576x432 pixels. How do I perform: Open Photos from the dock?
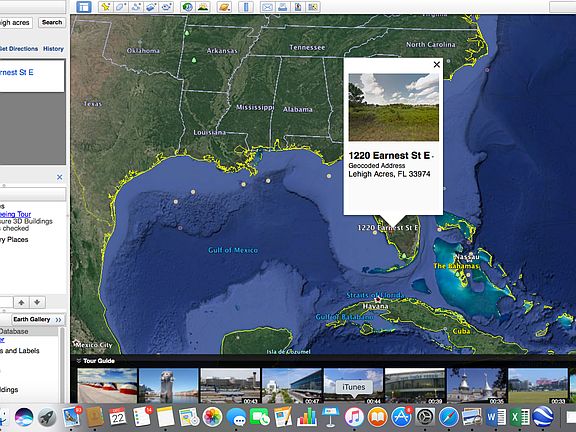213,417
